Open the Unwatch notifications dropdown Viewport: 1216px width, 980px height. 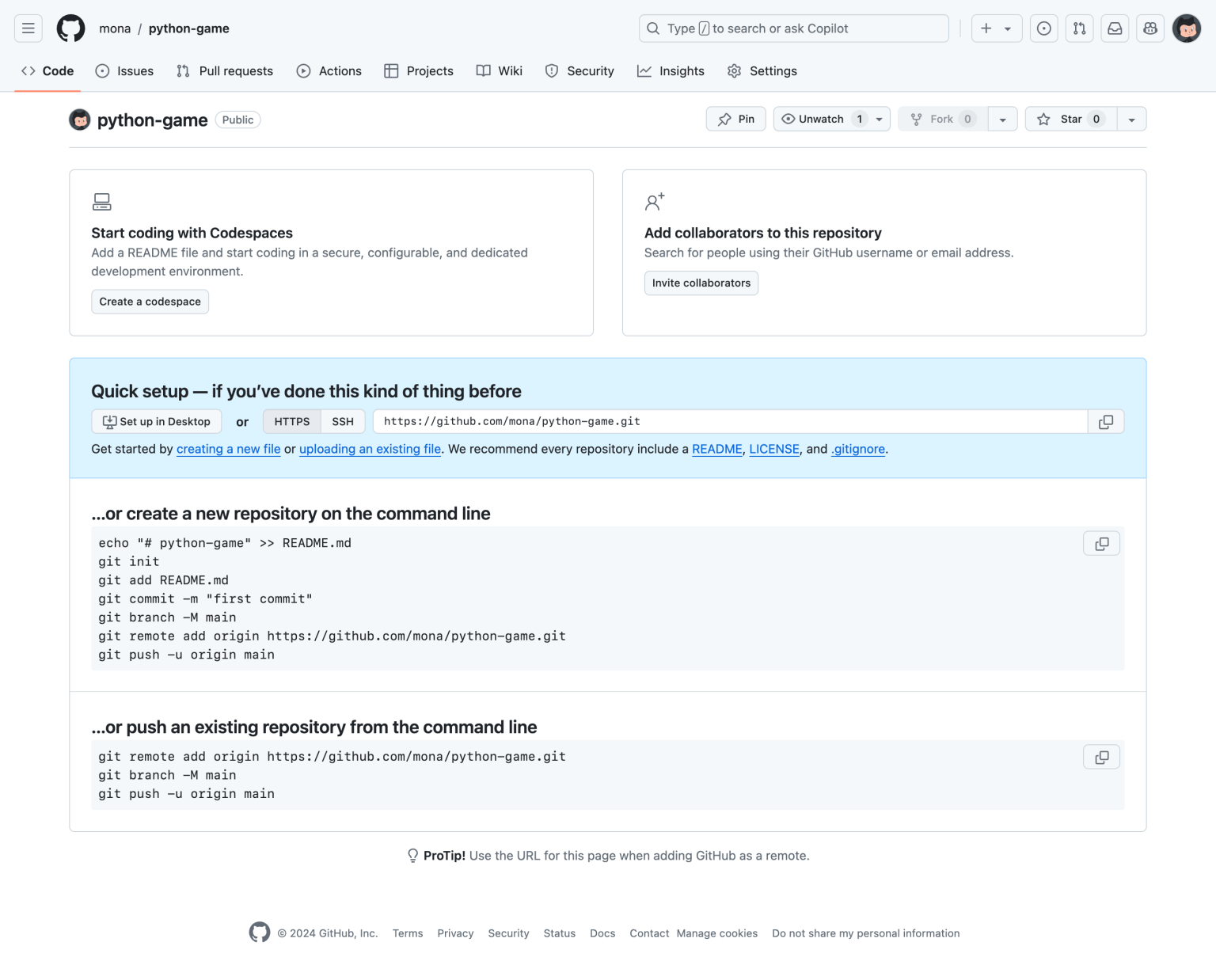point(878,119)
